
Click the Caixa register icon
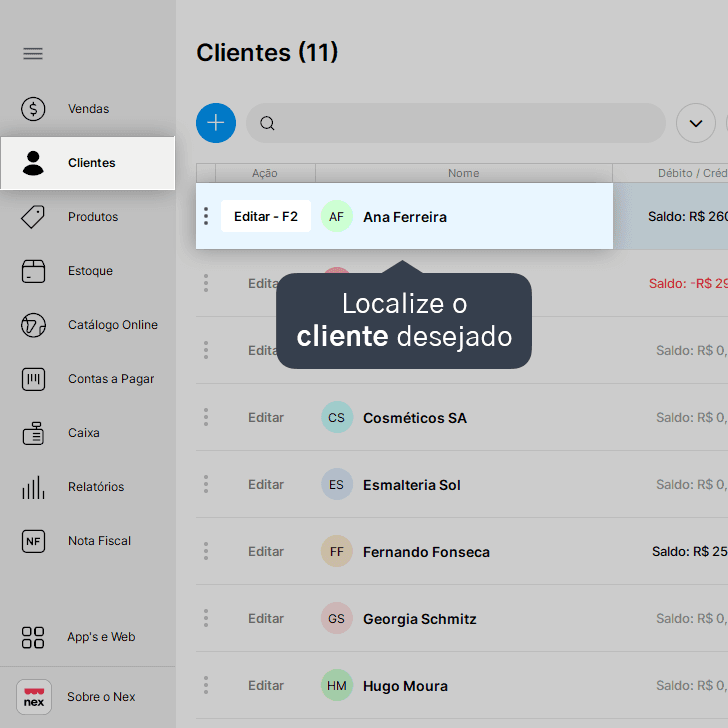pyautogui.click(x=33, y=433)
